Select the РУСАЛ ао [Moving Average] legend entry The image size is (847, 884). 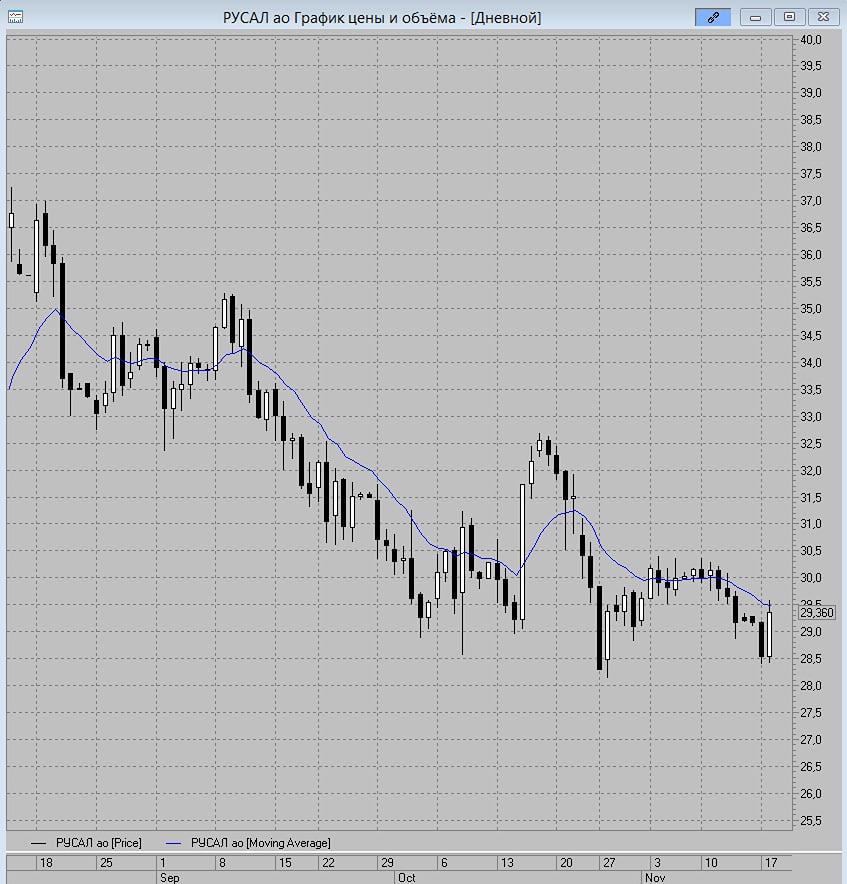pyautogui.click(x=249, y=843)
